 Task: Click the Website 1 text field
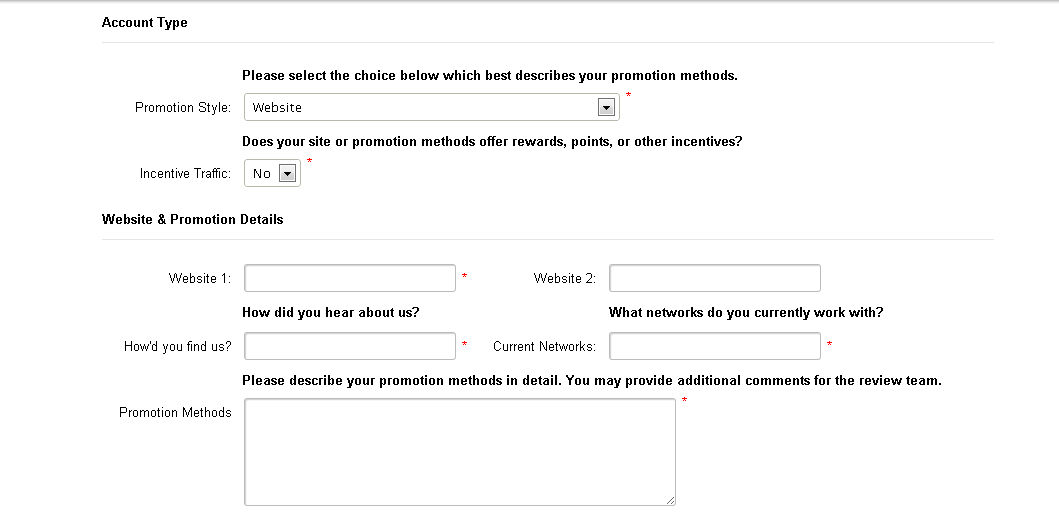(x=350, y=278)
